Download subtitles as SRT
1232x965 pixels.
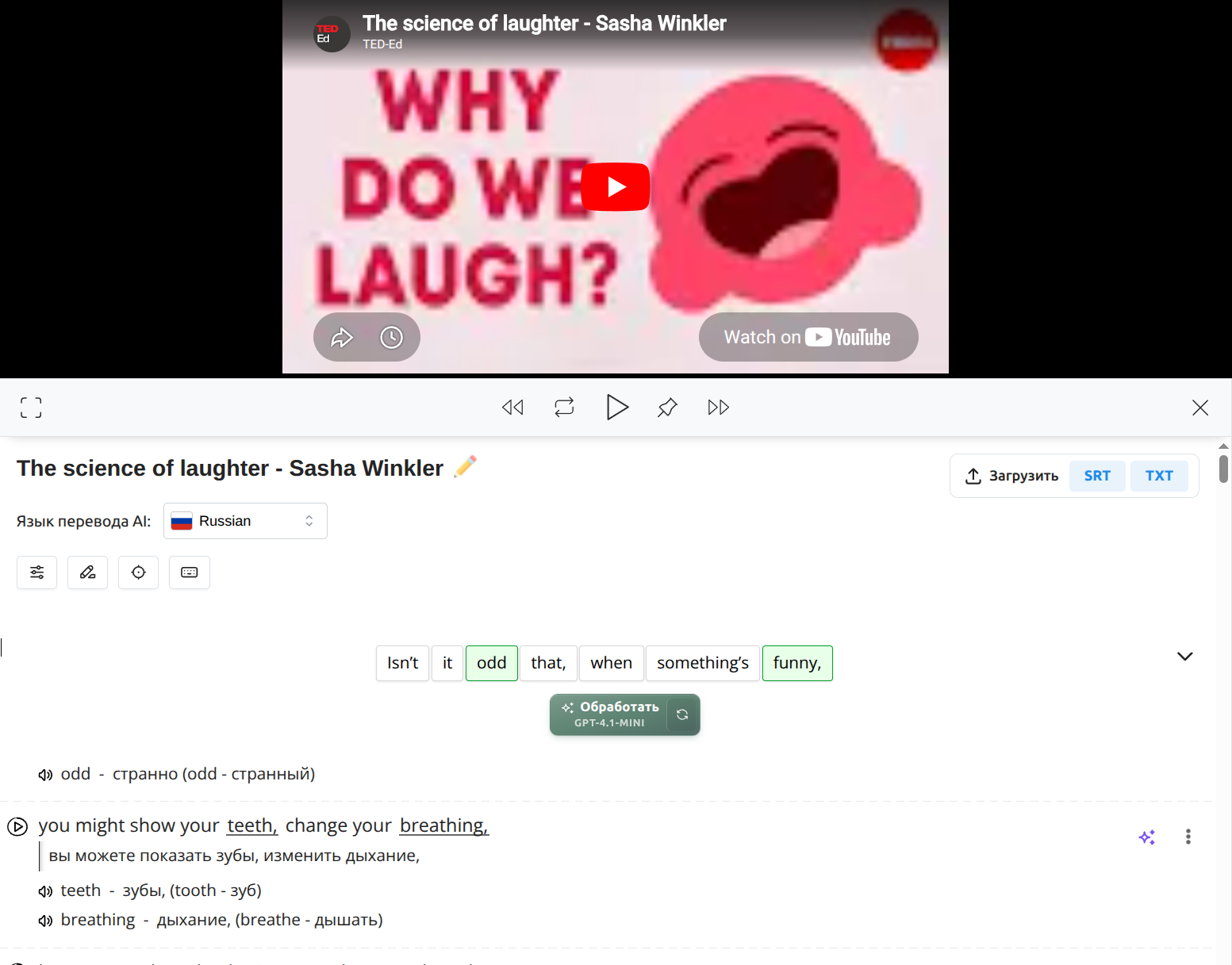1096,476
